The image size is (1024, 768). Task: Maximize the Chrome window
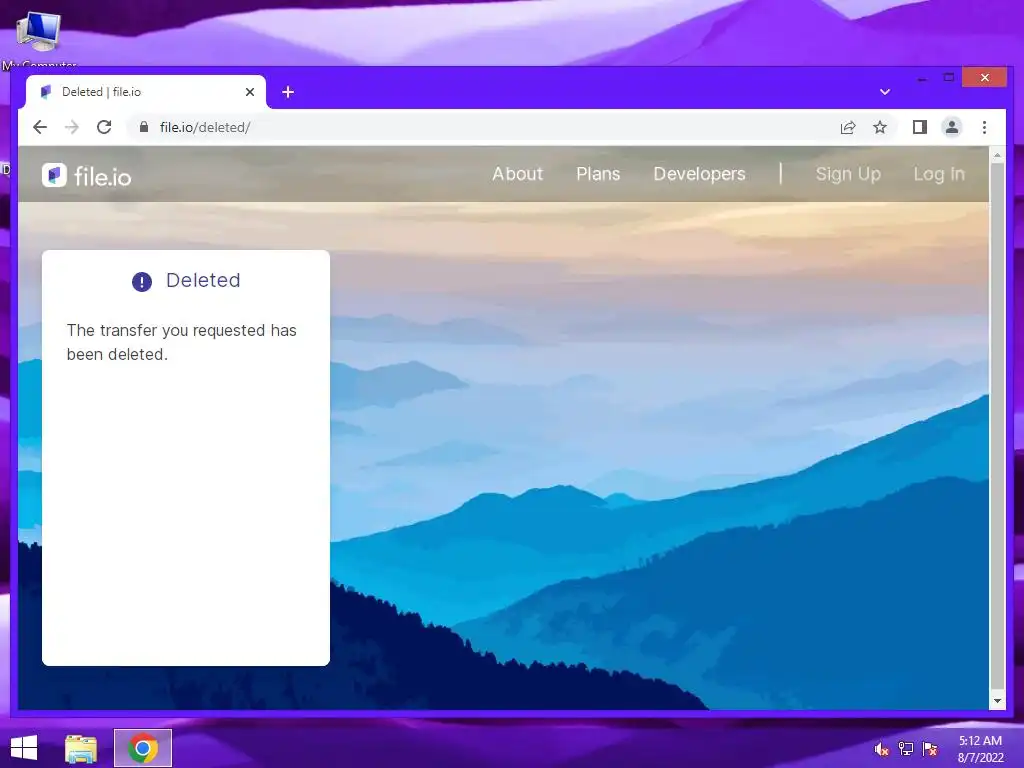[x=949, y=78]
